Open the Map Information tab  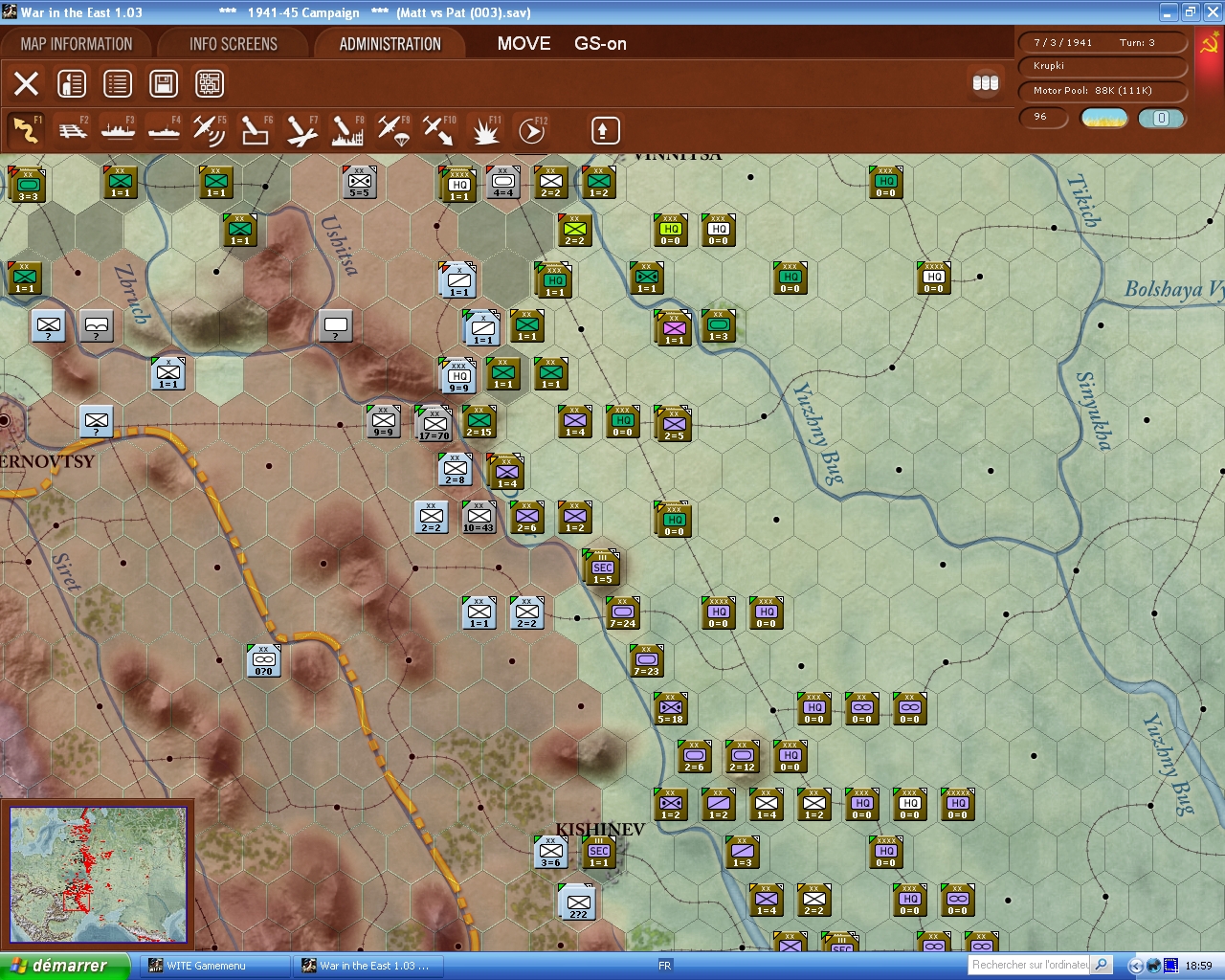pos(77,44)
